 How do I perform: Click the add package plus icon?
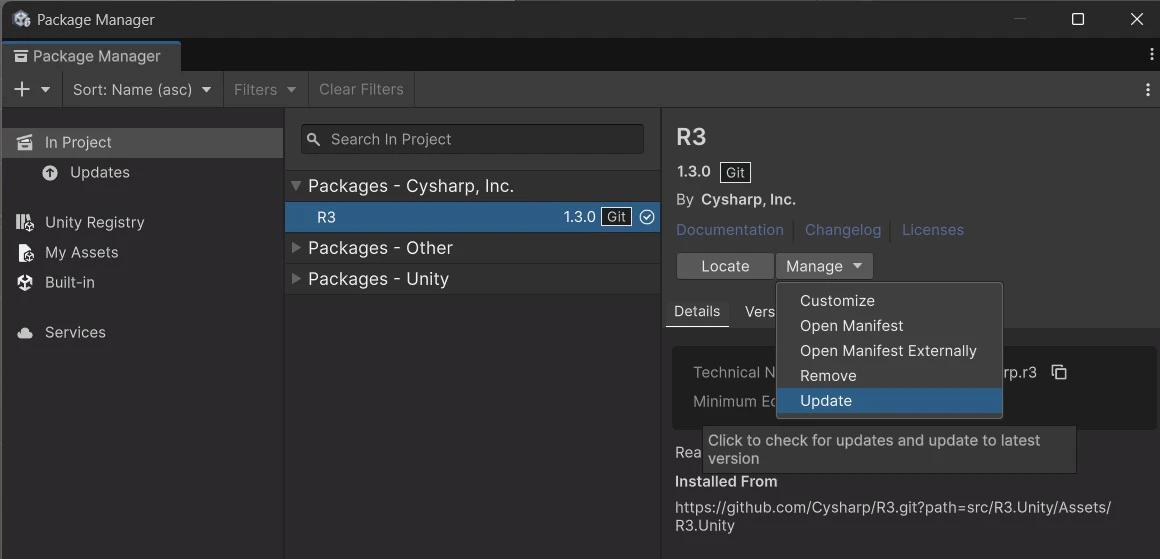click(x=22, y=89)
